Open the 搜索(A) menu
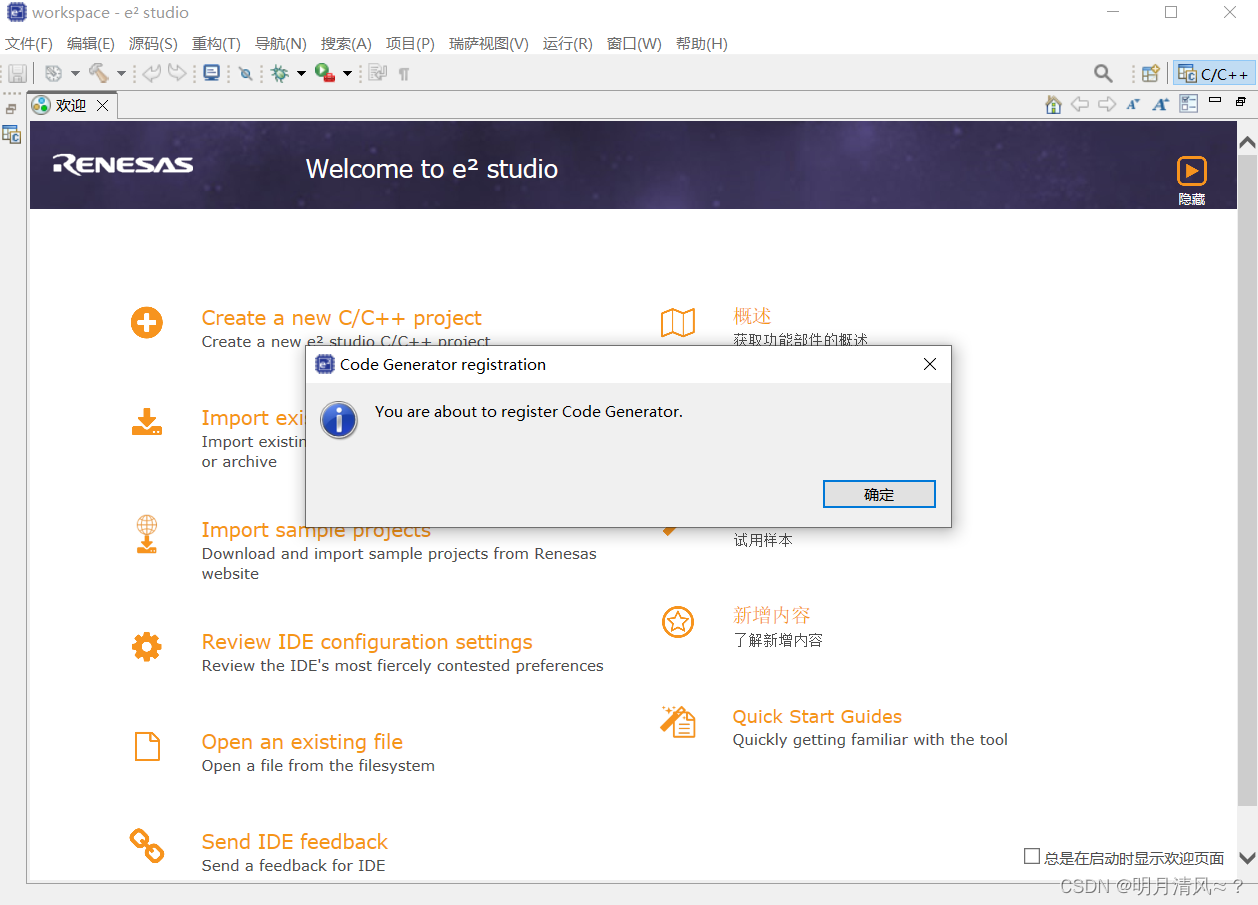The width and height of the screenshot is (1258, 905). pyautogui.click(x=346, y=44)
